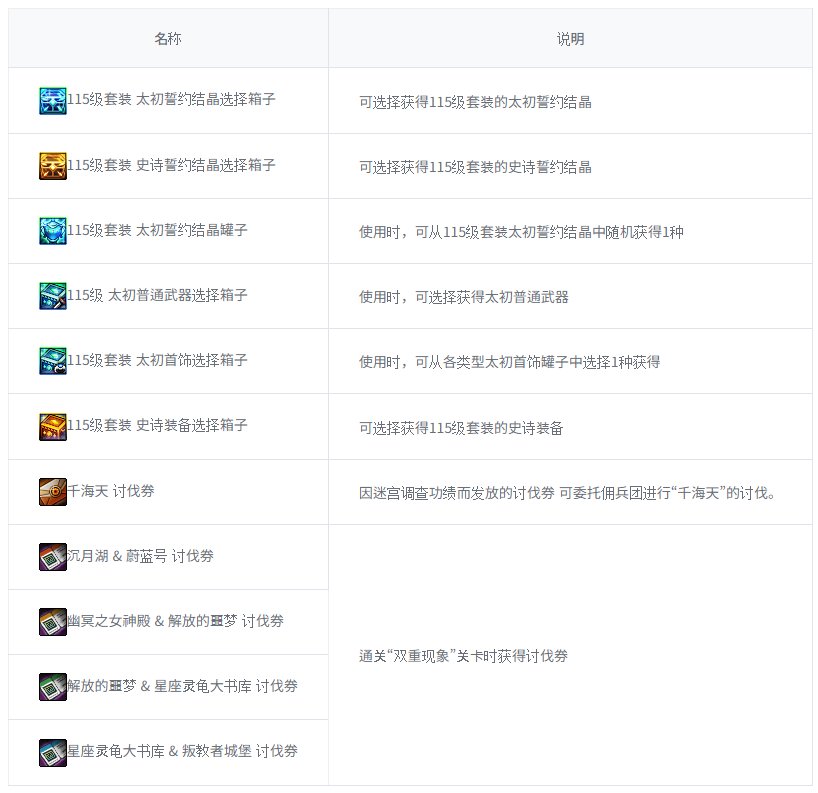Screen dimensions: 818x793
Task: Click the 说明 column header
Action: pos(570,39)
